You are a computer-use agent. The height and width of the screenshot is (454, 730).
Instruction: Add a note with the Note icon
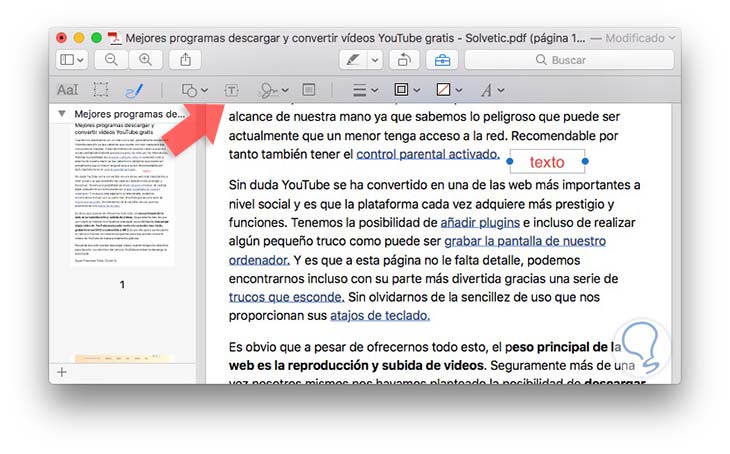click(309, 89)
